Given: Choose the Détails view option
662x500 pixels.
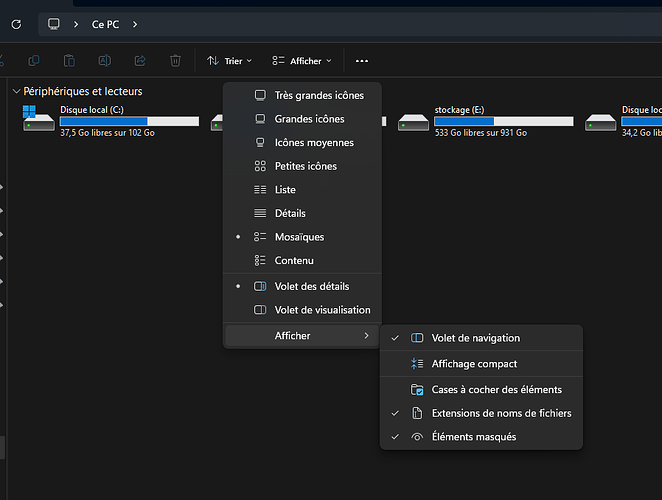Looking at the screenshot, I should pos(290,213).
